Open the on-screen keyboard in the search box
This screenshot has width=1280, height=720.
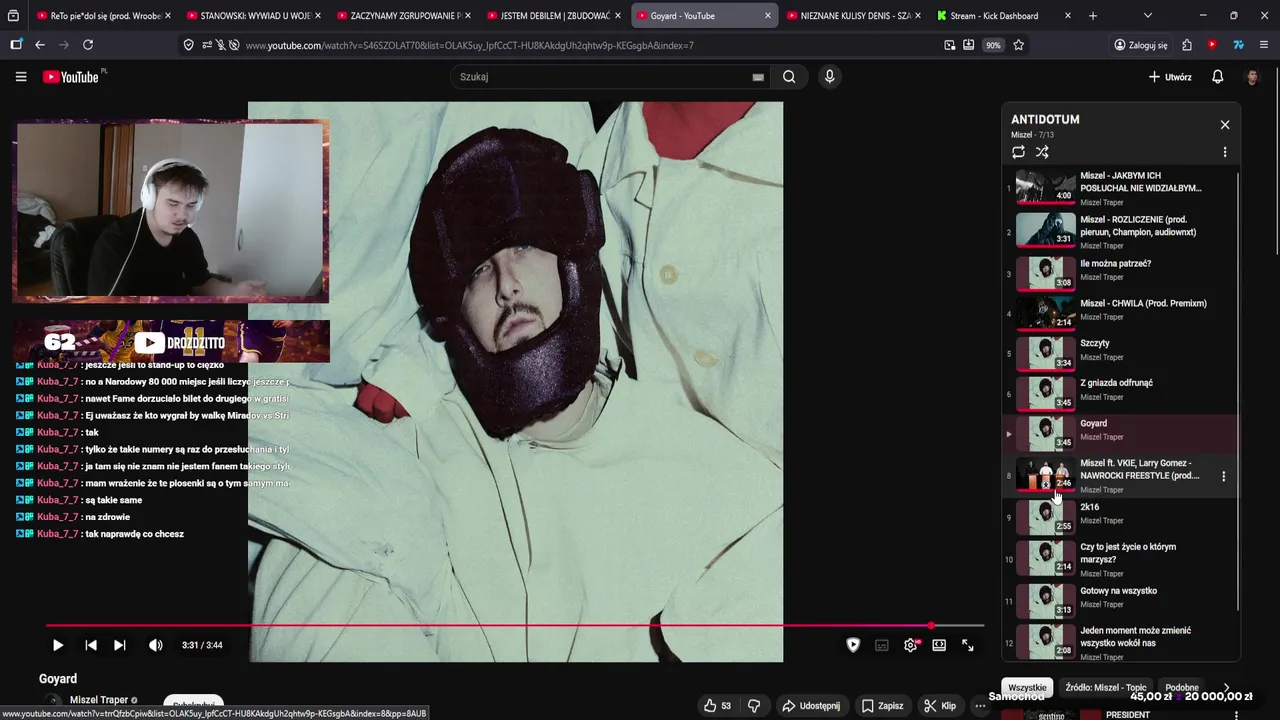(x=758, y=77)
